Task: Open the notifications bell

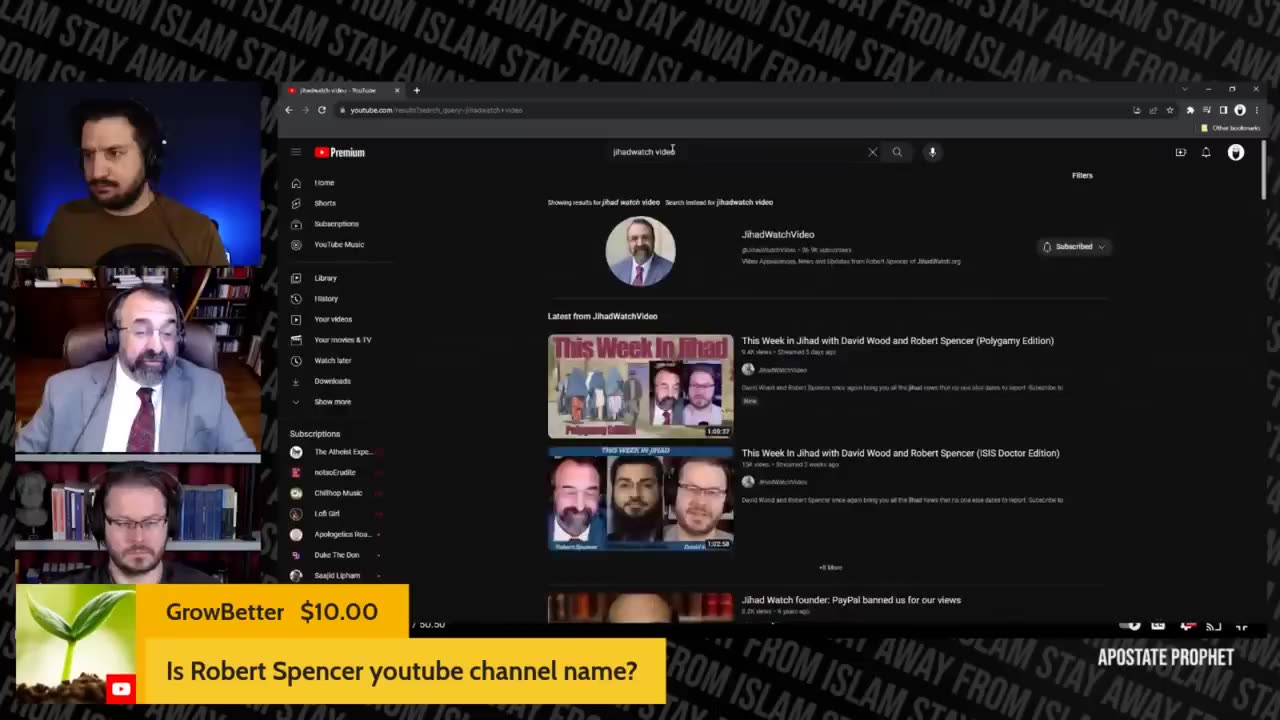Action: tap(1206, 152)
